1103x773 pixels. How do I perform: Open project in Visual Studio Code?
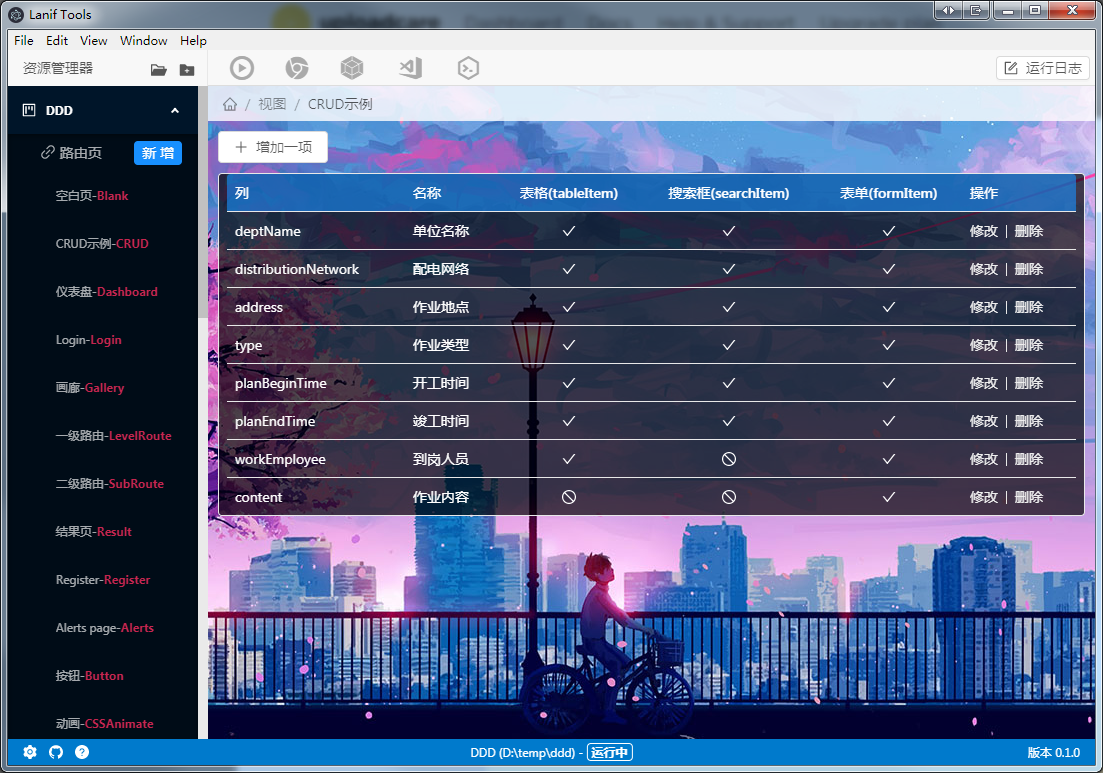(x=408, y=68)
